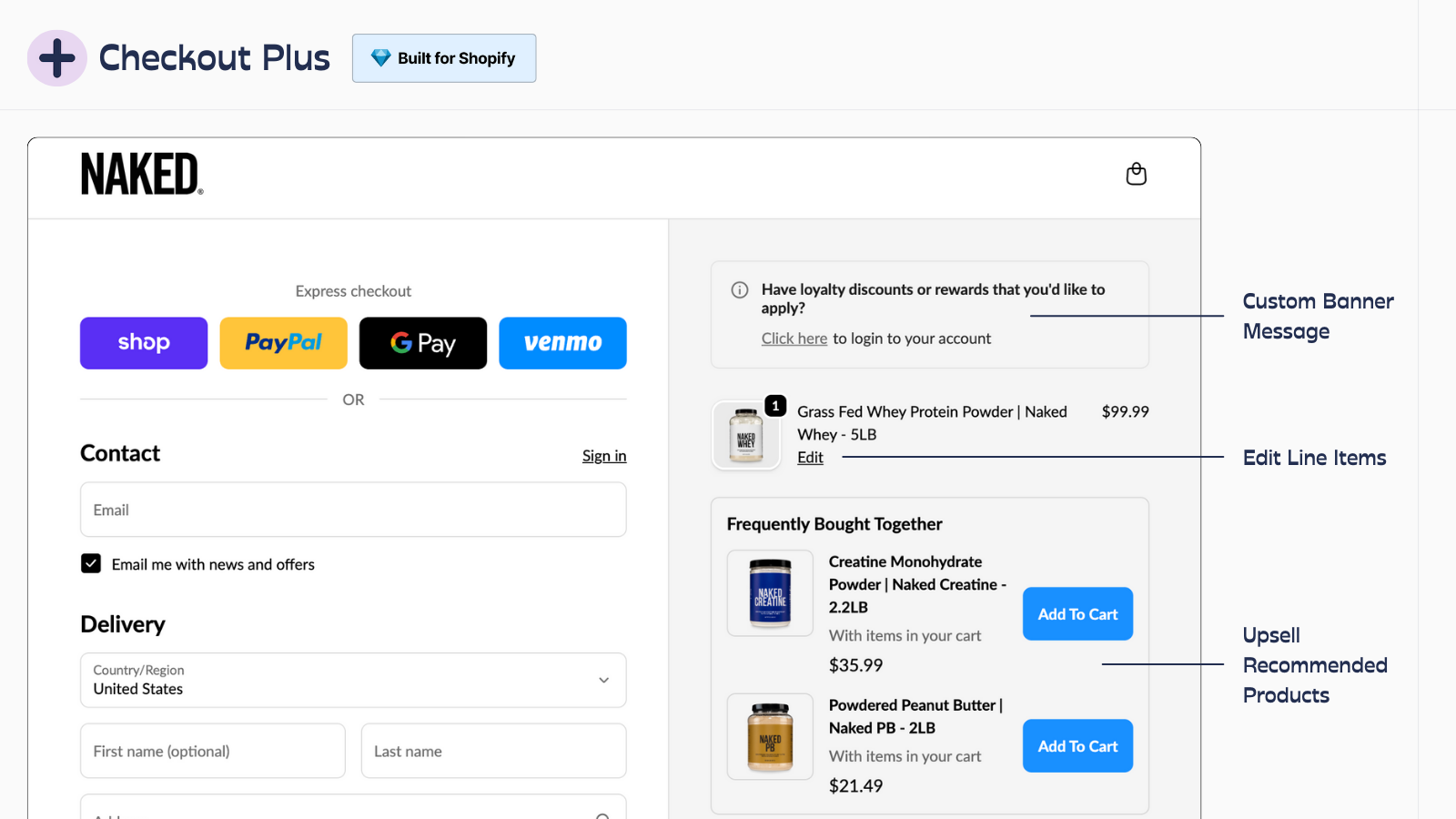
Task: Click the Frequently Bought Together heading
Action: [x=834, y=524]
